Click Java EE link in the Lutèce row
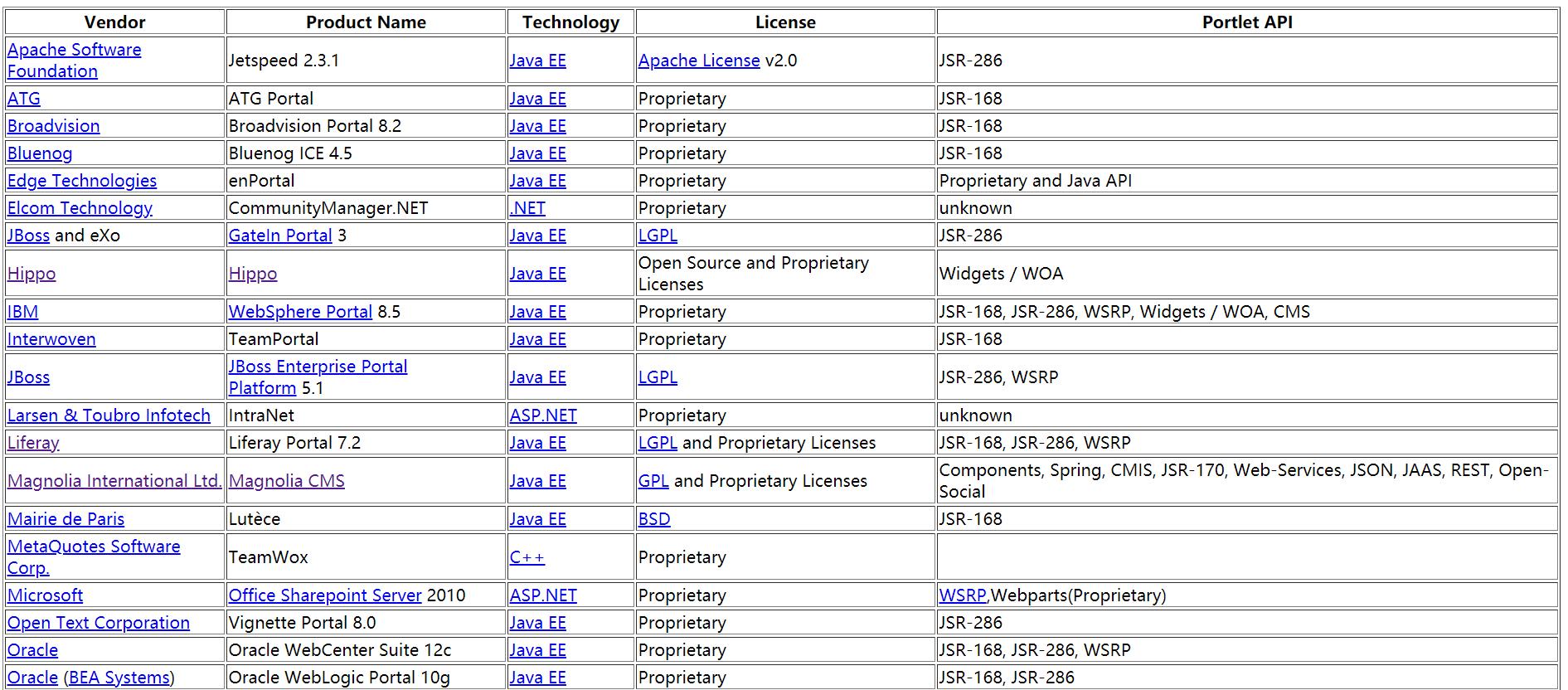 point(538,519)
